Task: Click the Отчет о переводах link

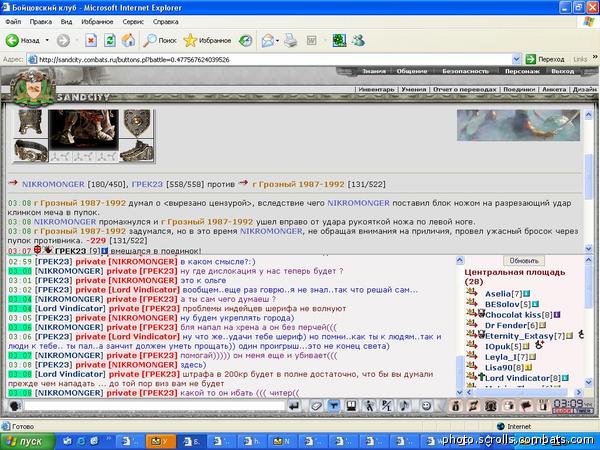Action: pos(465,89)
